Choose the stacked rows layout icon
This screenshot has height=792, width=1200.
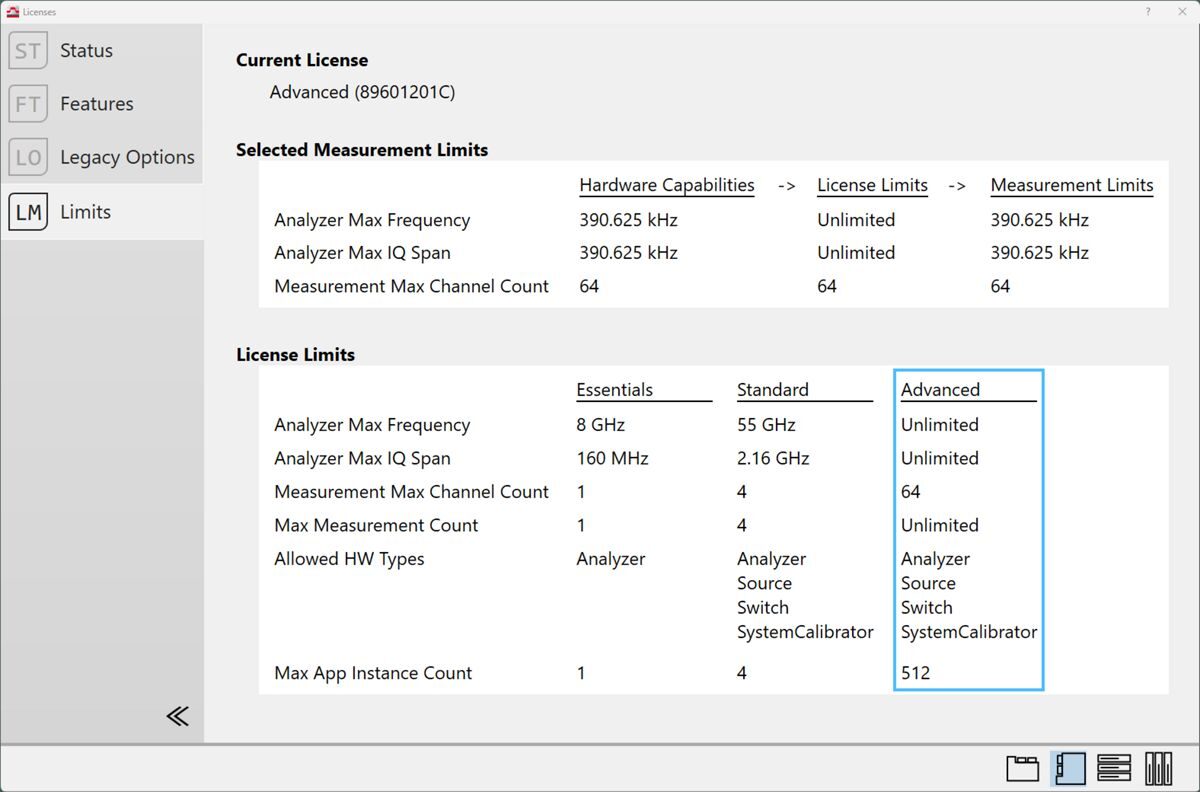coord(1114,768)
